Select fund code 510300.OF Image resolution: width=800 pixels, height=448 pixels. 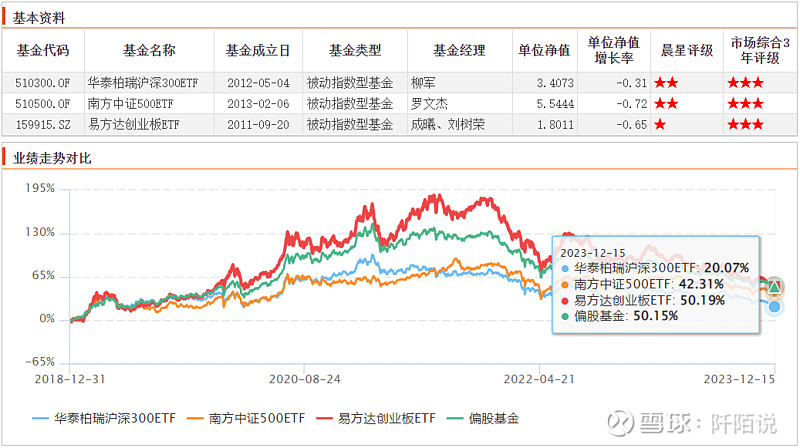pos(42,83)
